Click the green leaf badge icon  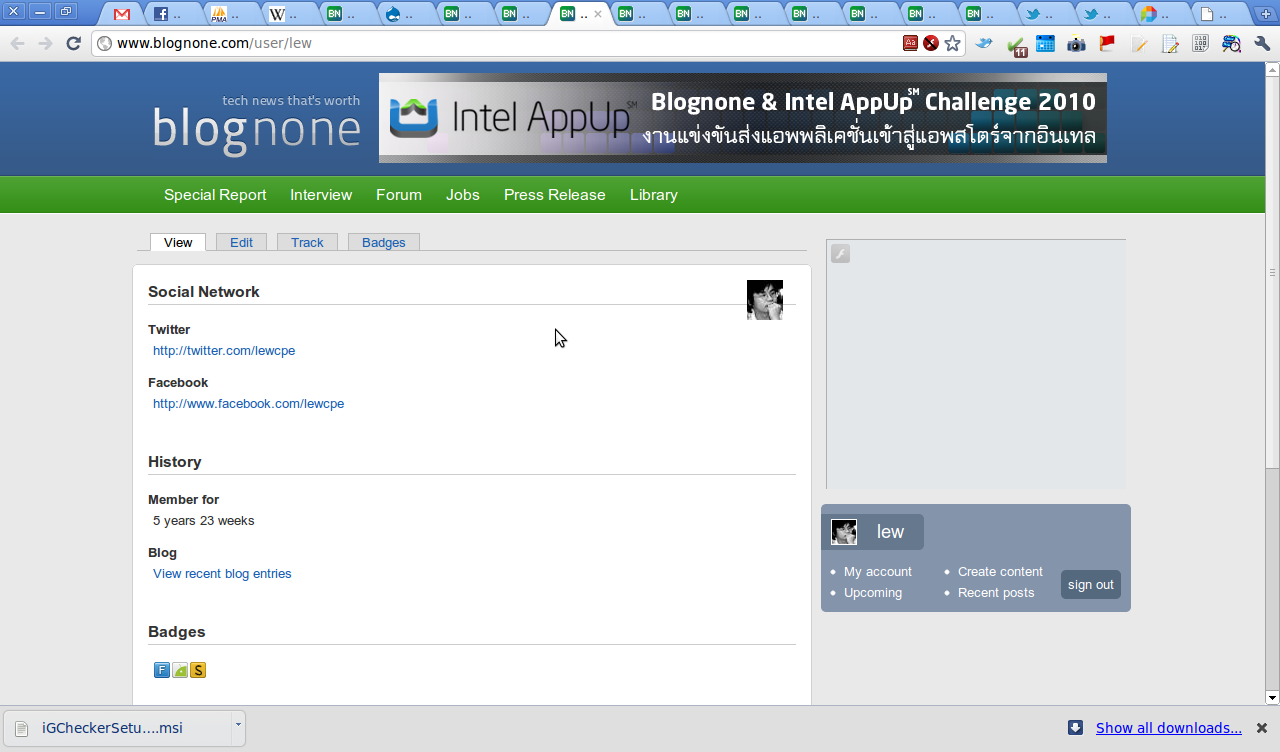[180, 670]
